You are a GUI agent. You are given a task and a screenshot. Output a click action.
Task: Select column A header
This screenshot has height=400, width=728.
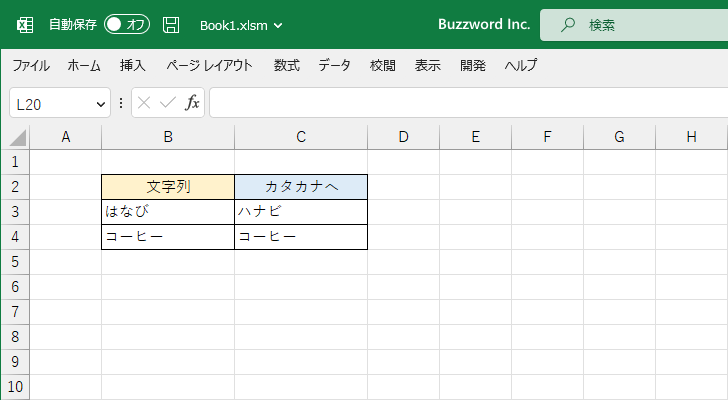(x=65, y=137)
